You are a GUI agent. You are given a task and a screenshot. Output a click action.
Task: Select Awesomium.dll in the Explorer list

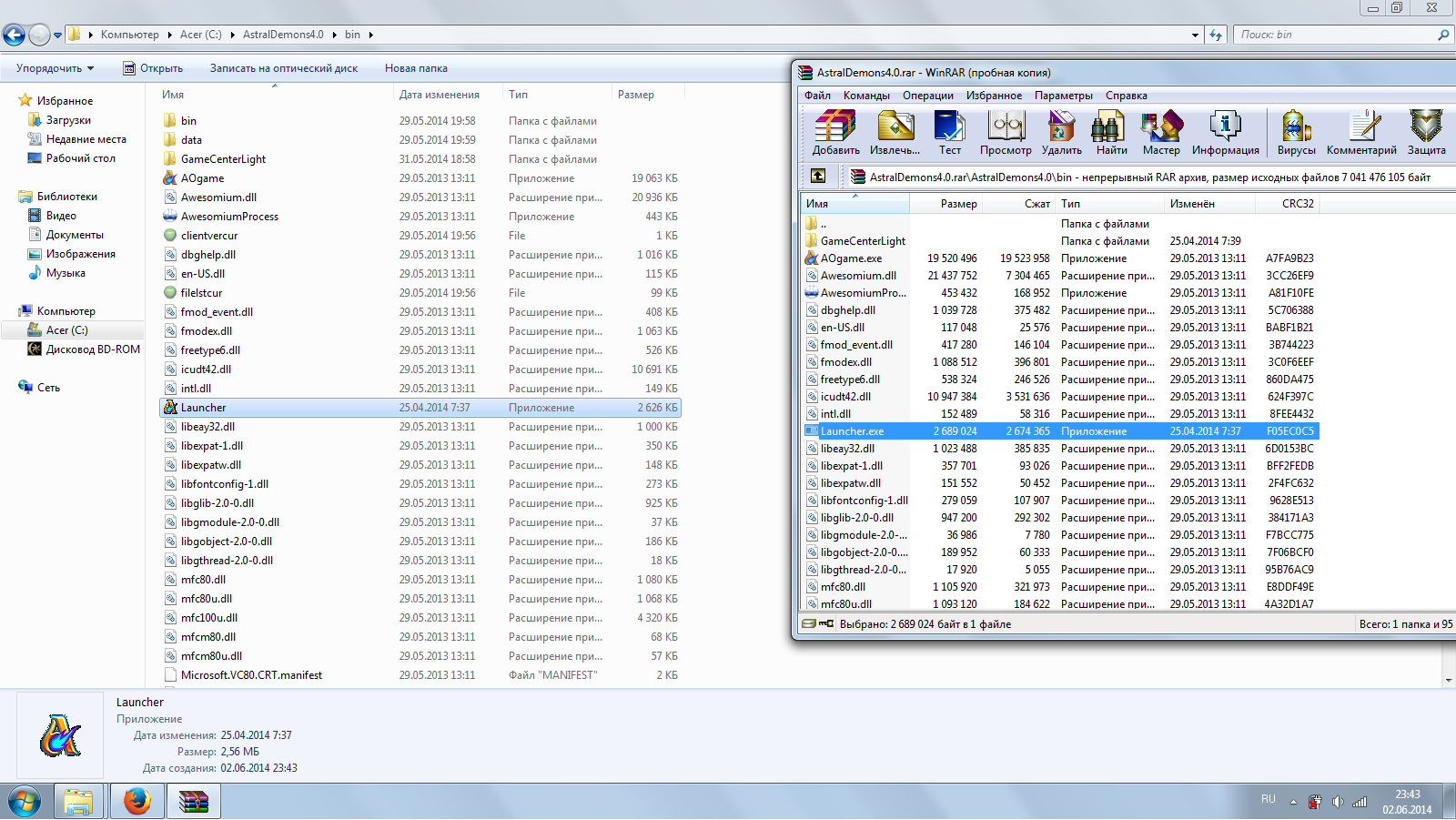218,197
